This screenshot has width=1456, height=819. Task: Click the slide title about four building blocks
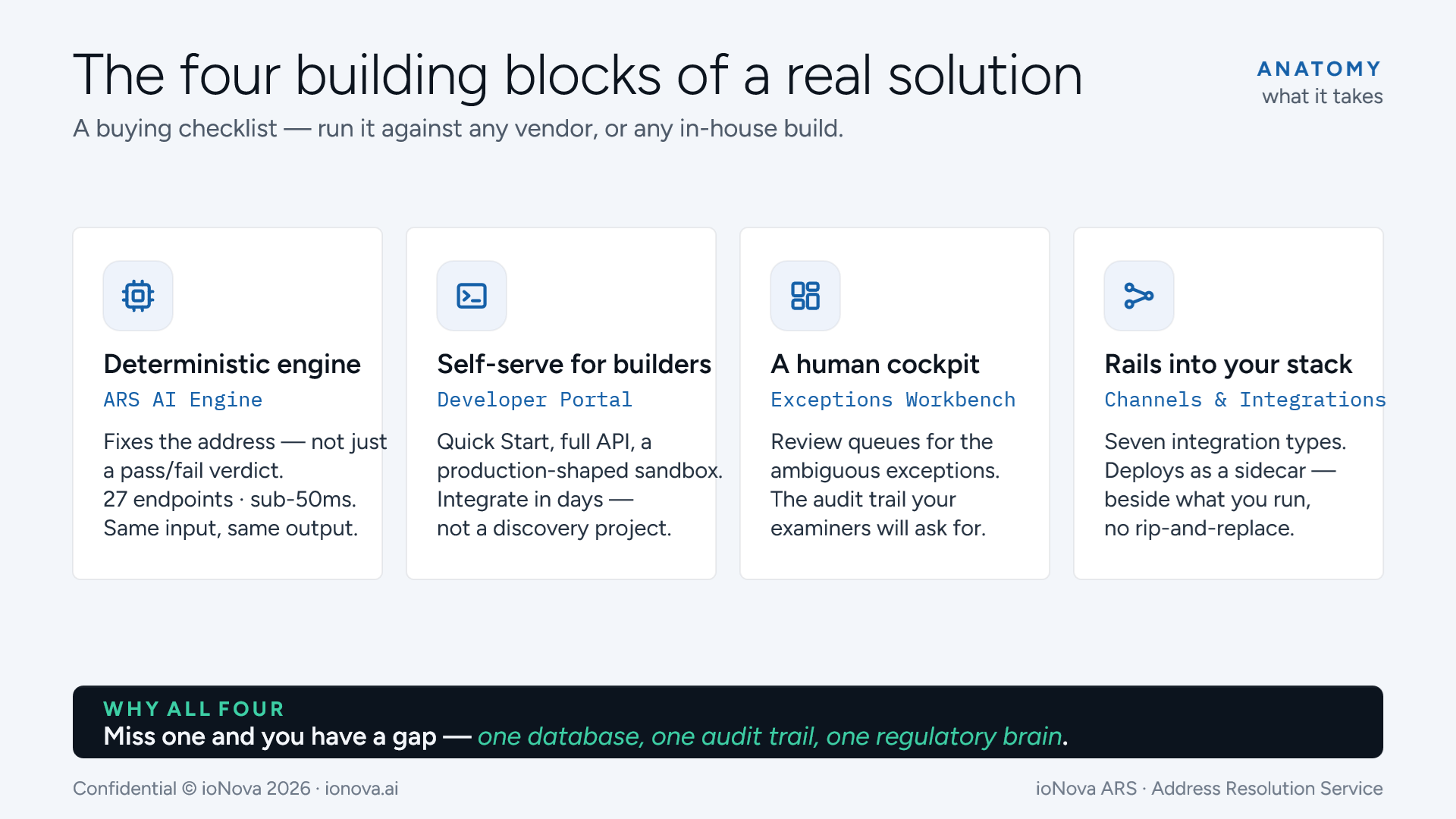(x=577, y=76)
